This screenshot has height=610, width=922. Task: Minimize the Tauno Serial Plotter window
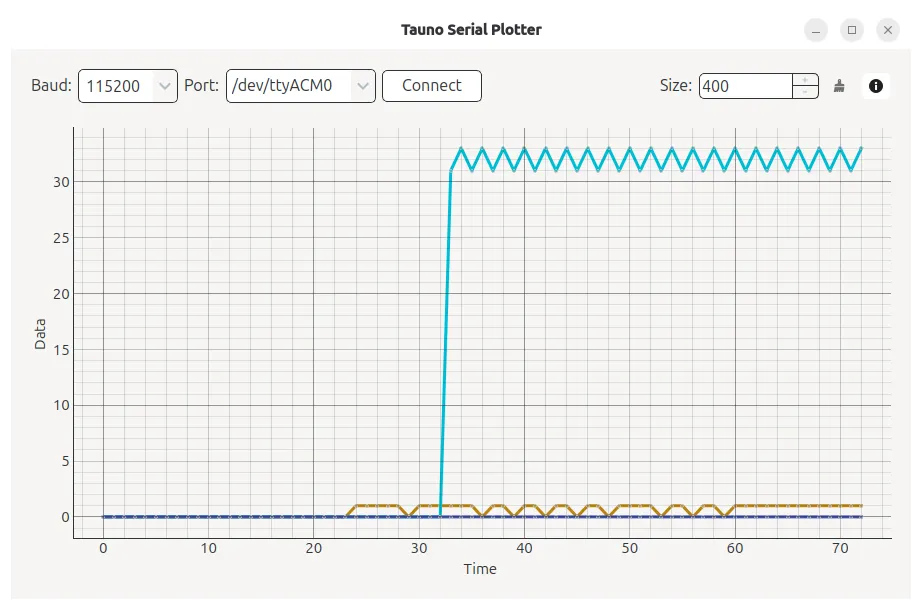[816, 30]
